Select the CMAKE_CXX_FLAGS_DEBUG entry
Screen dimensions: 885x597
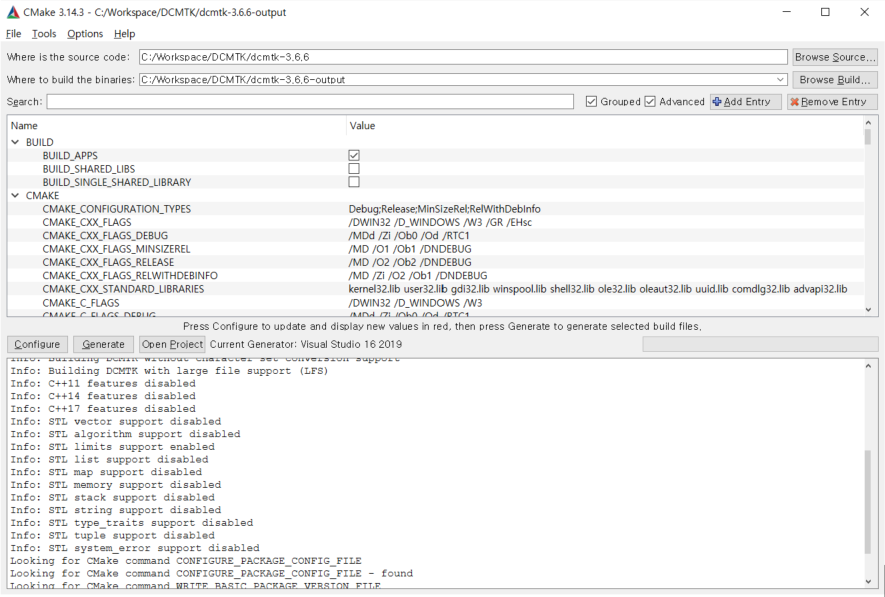pyautogui.click(x=105, y=235)
